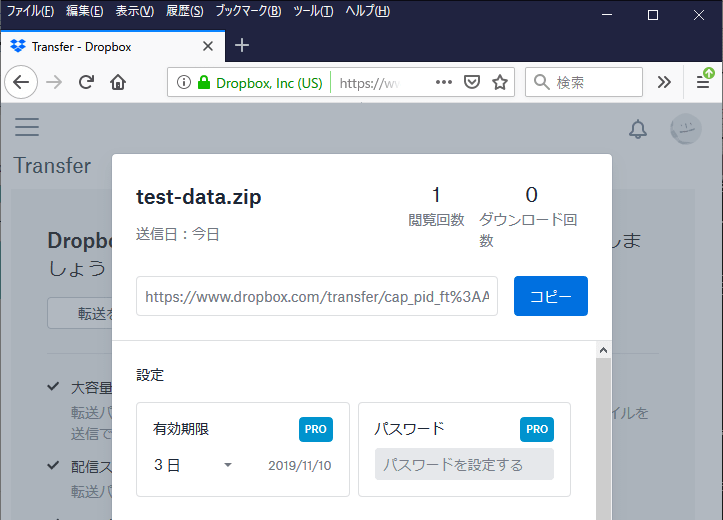Show site information via the info icon
Image resolution: width=723 pixels, height=520 pixels.
(184, 82)
